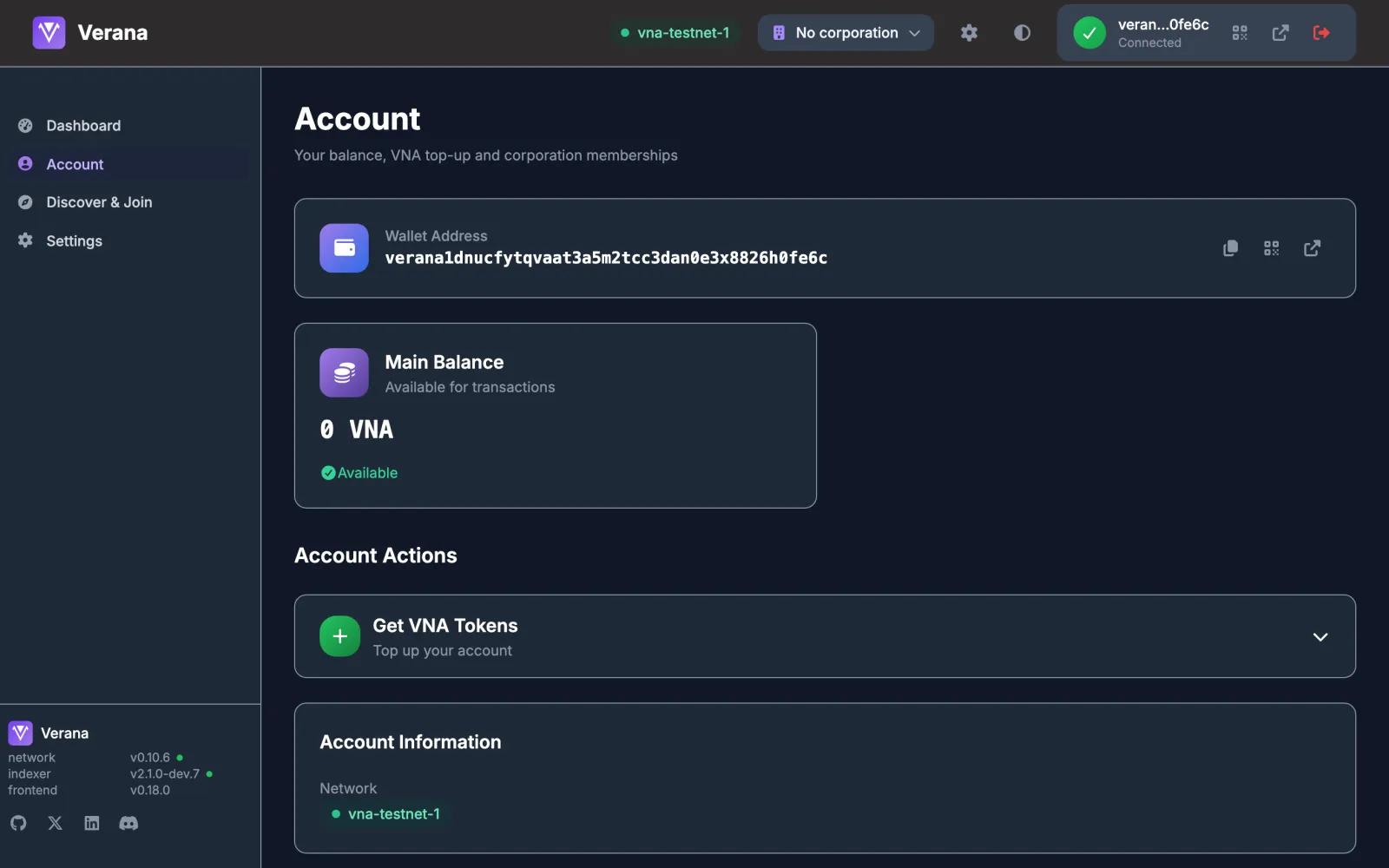
Task: Open wallet in explorer from header
Action: (x=1280, y=33)
